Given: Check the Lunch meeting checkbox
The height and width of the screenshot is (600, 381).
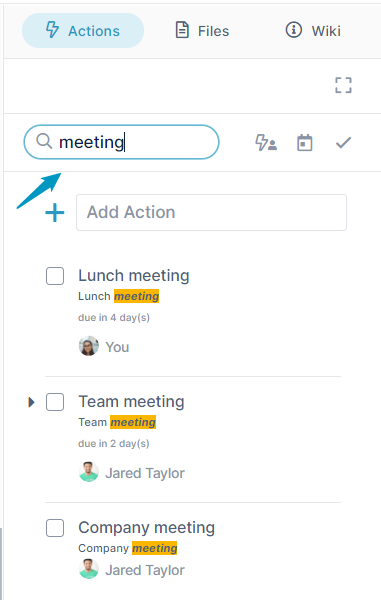Looking at the screenshot, I should tap(55, 276).
